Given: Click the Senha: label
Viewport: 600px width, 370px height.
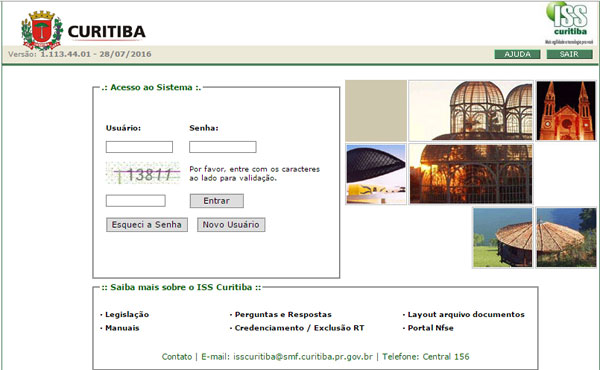Looking at the screenshot, I should coord(204,128).
